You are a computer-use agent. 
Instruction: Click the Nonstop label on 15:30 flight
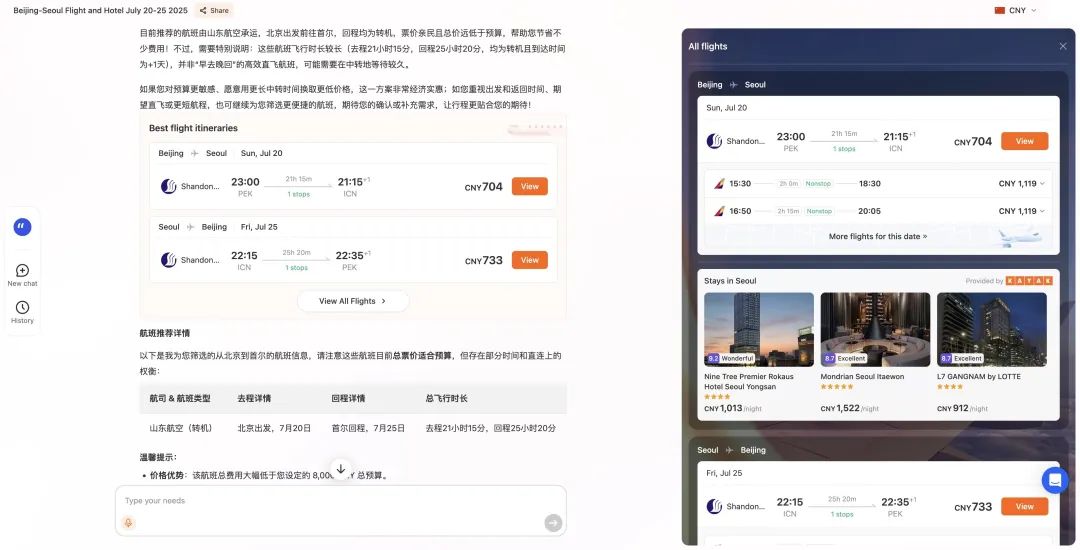tap(818, 184)
